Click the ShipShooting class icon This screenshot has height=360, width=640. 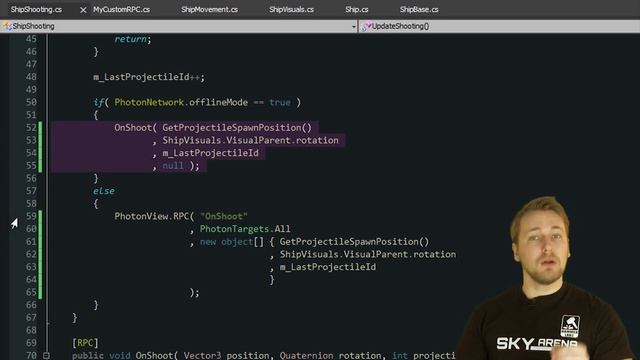point(7,26)
